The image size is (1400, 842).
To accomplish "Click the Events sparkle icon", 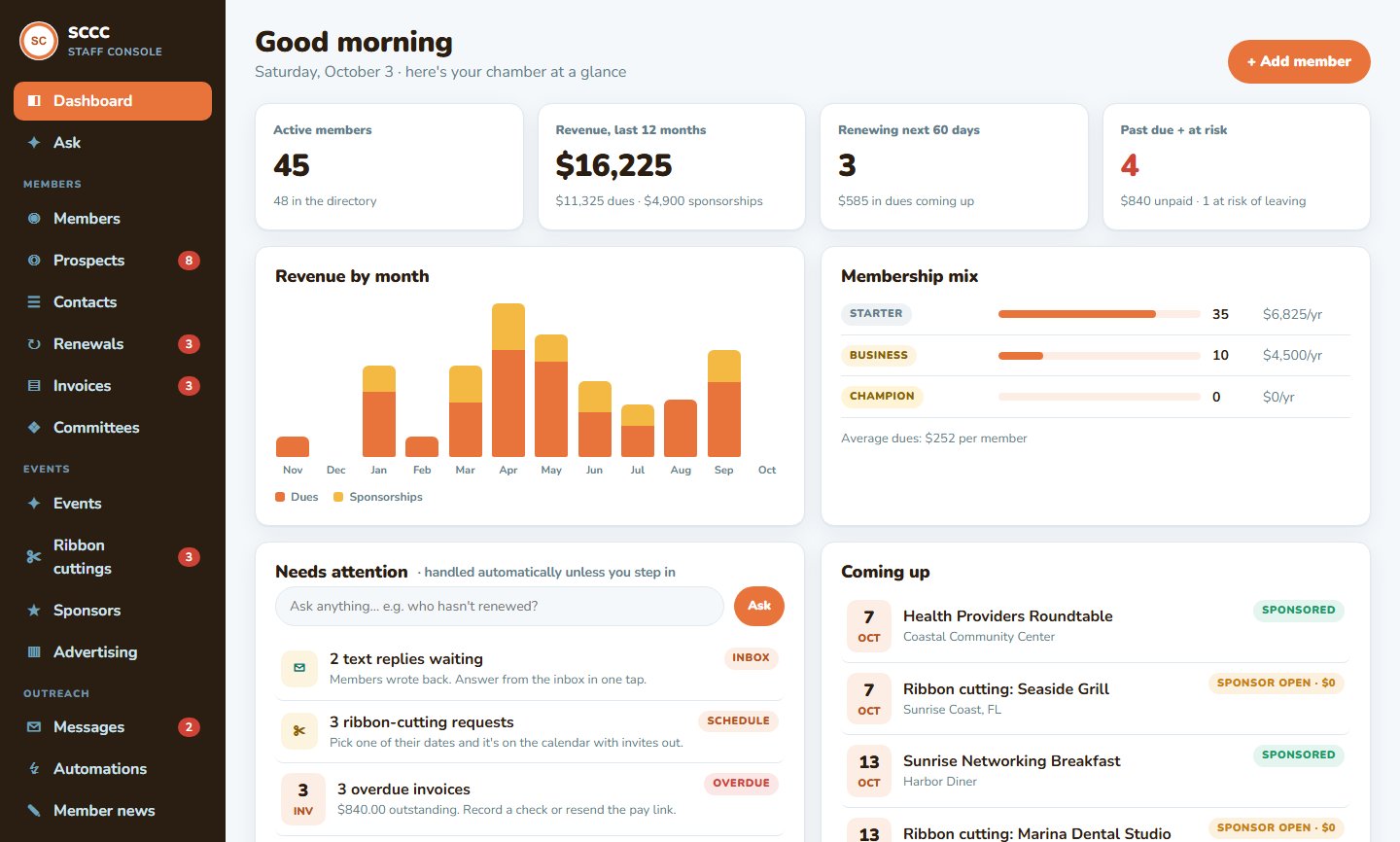I will point(34,504).
